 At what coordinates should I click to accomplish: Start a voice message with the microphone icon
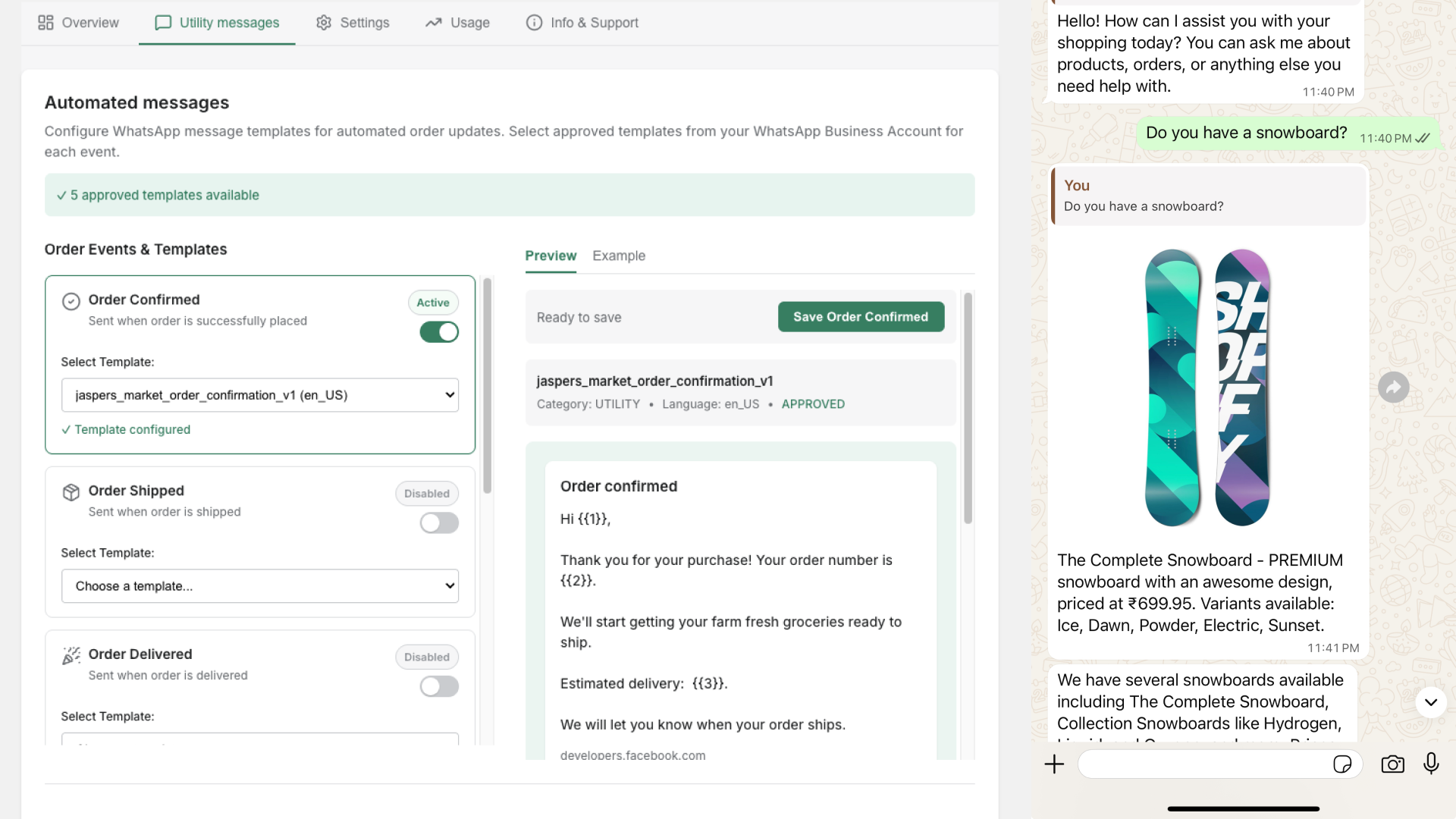1432,764
